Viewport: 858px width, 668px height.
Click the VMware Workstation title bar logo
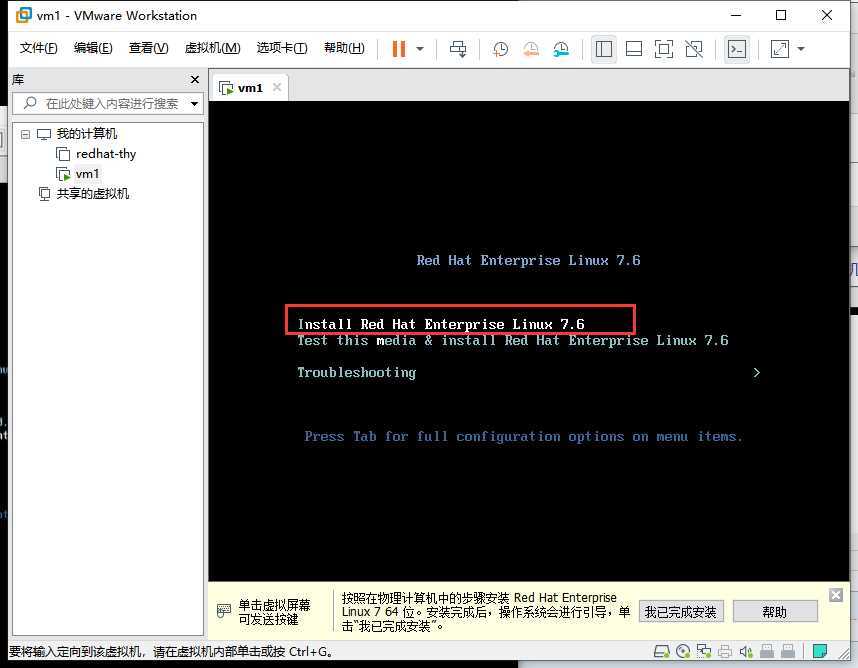pos(24,15)
